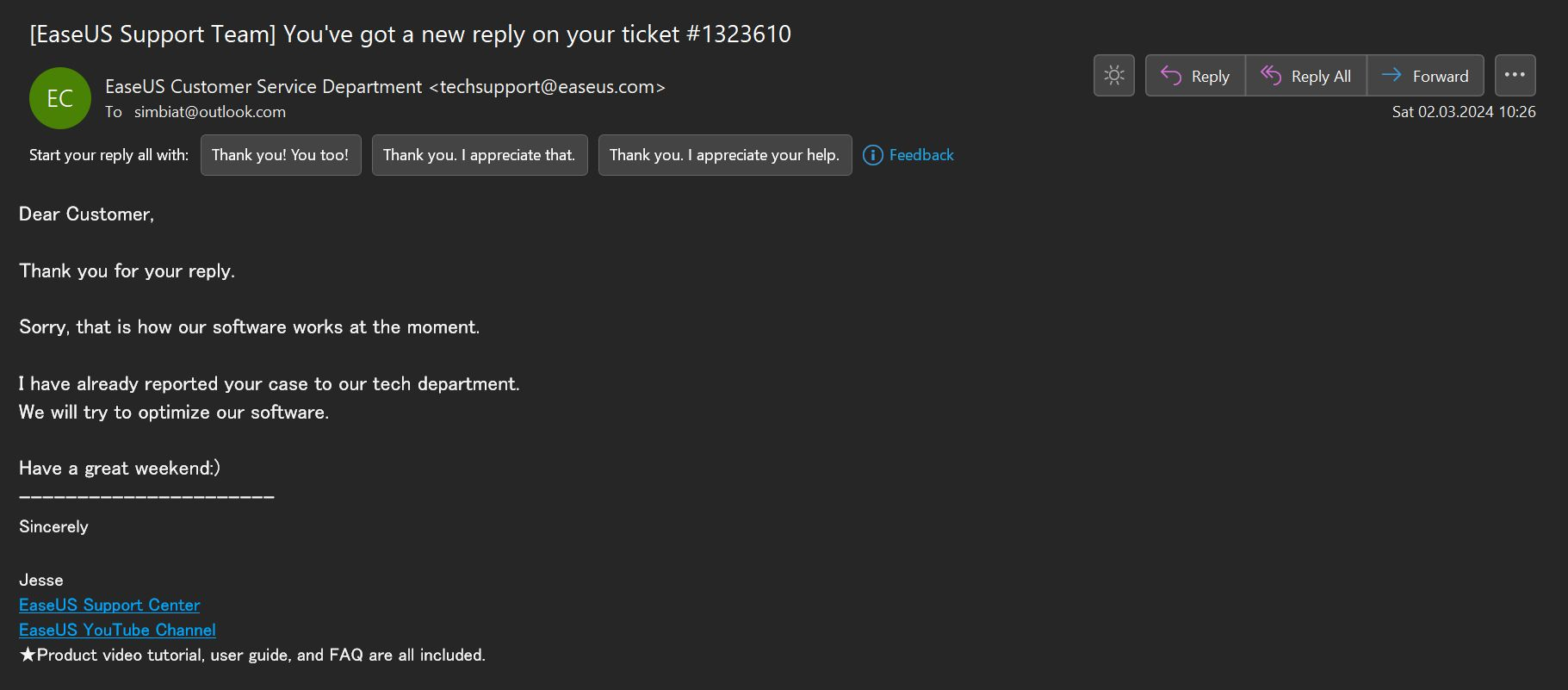Click recipient simbiat@outlook.com address
The image size is (1568, 690).
(x=210, y=112)
